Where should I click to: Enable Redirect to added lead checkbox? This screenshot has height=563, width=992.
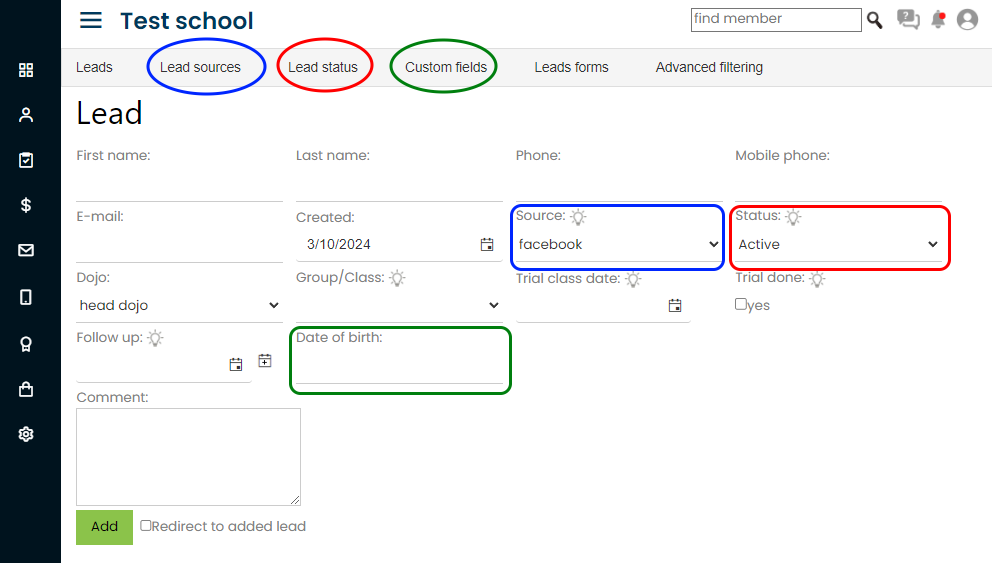pos(146,526)
